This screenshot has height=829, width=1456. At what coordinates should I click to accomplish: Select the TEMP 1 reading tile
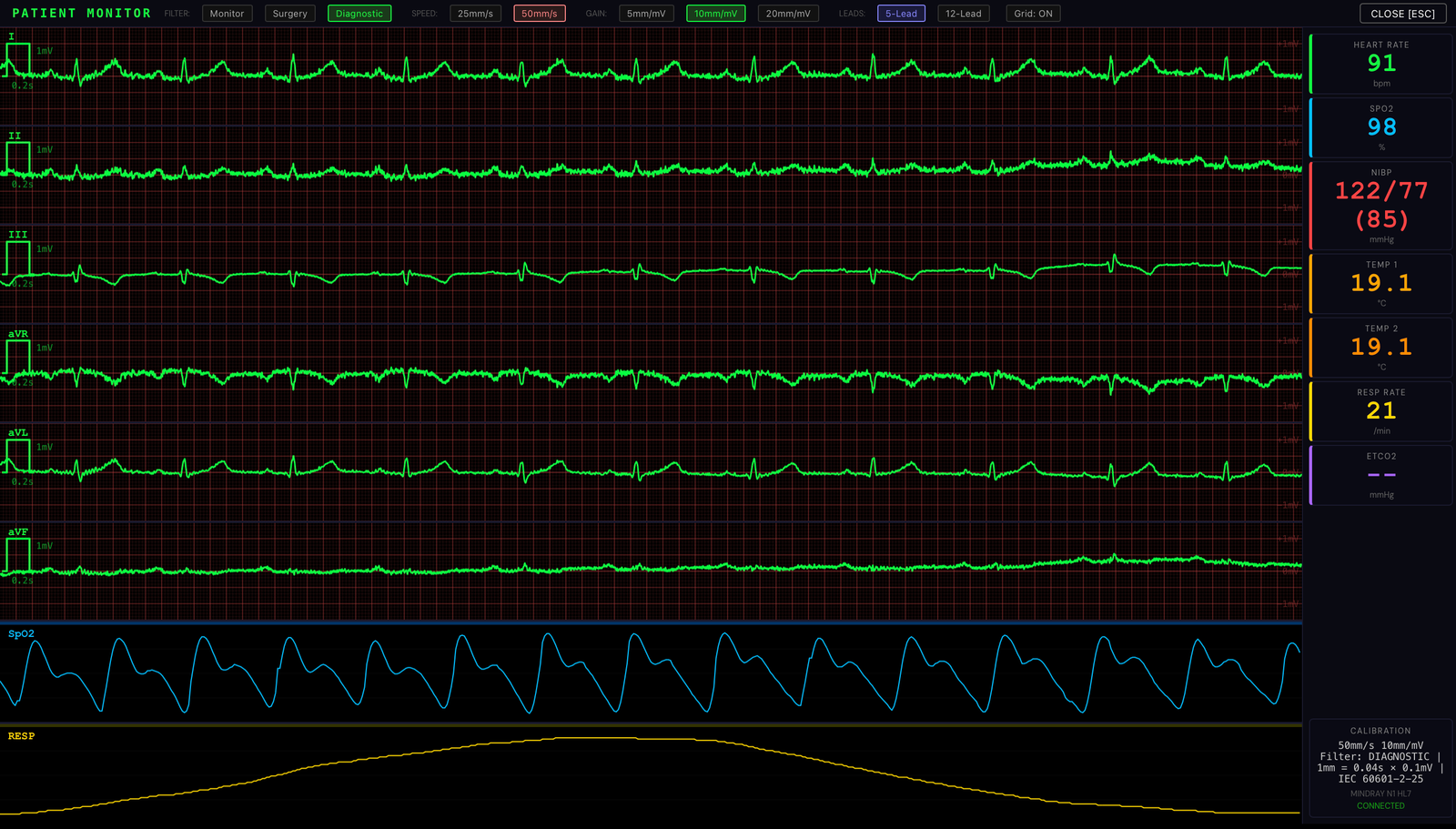tap(1381, 284)
